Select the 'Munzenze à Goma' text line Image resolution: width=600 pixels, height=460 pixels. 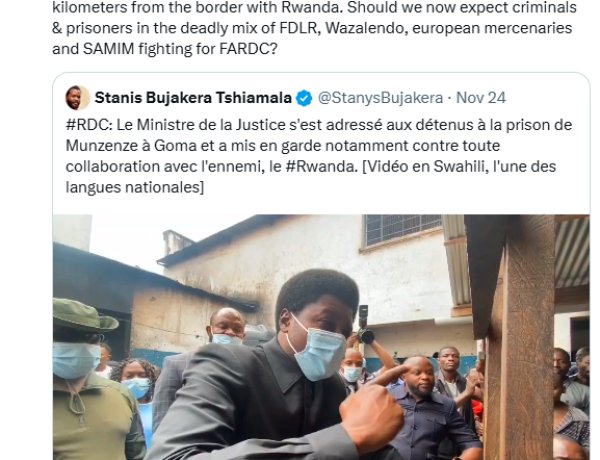coord(283,145)
